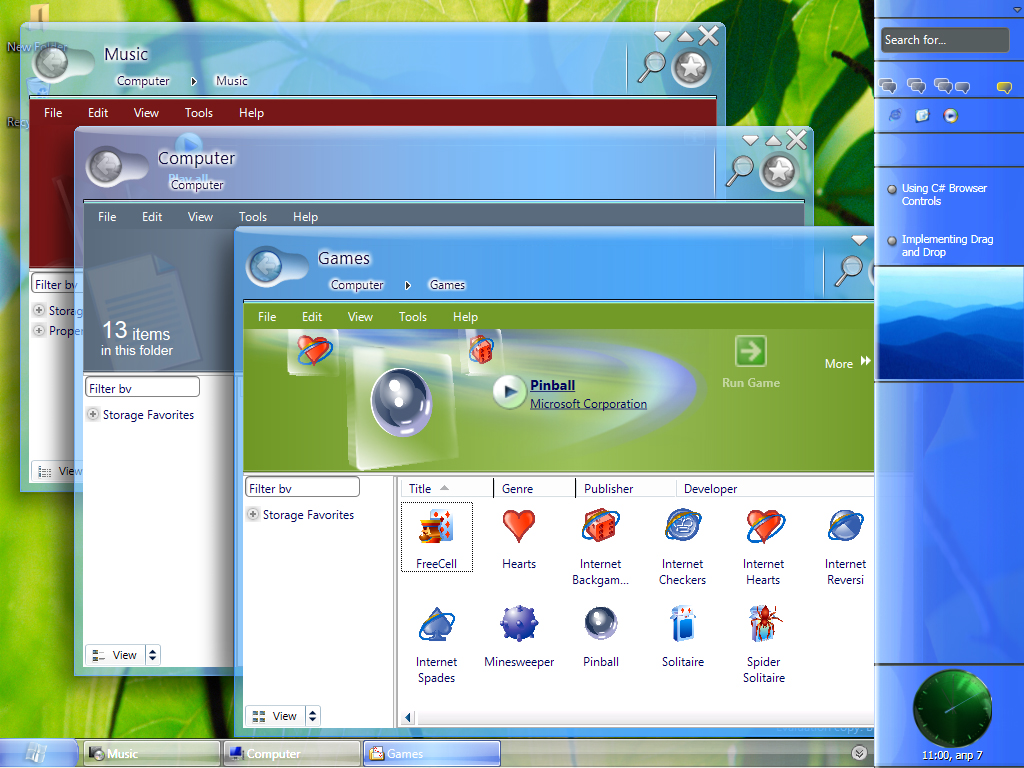Switch to Music taskbar button
This screenshot has height=768, width=1024.
point(152,754)
